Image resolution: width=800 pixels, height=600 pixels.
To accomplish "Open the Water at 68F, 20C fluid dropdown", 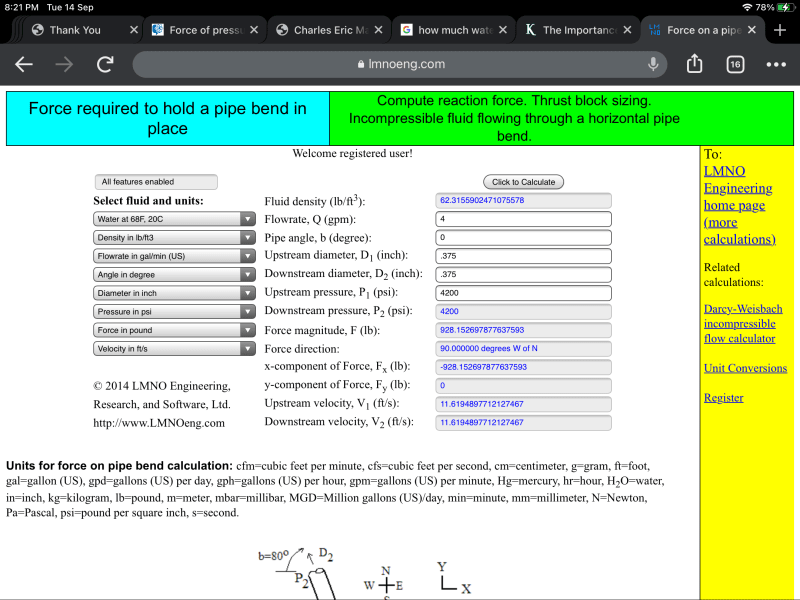I will 174,219.
